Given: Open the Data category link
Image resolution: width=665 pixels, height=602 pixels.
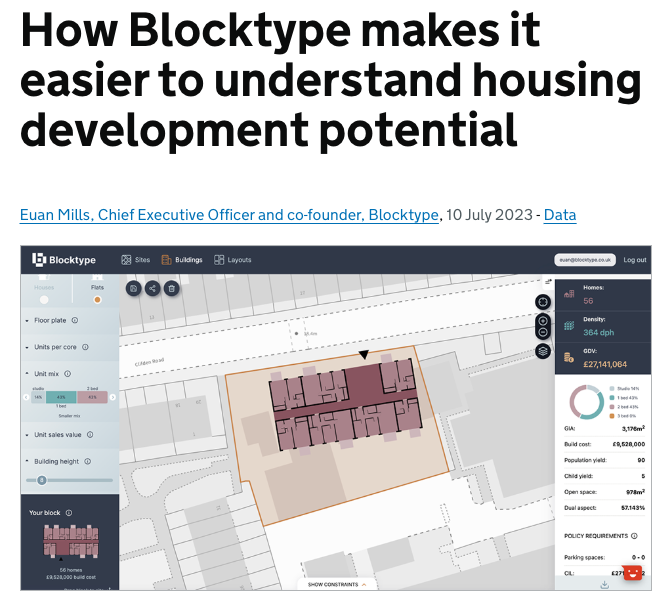Looking at the screenshot, I should 560,215.
